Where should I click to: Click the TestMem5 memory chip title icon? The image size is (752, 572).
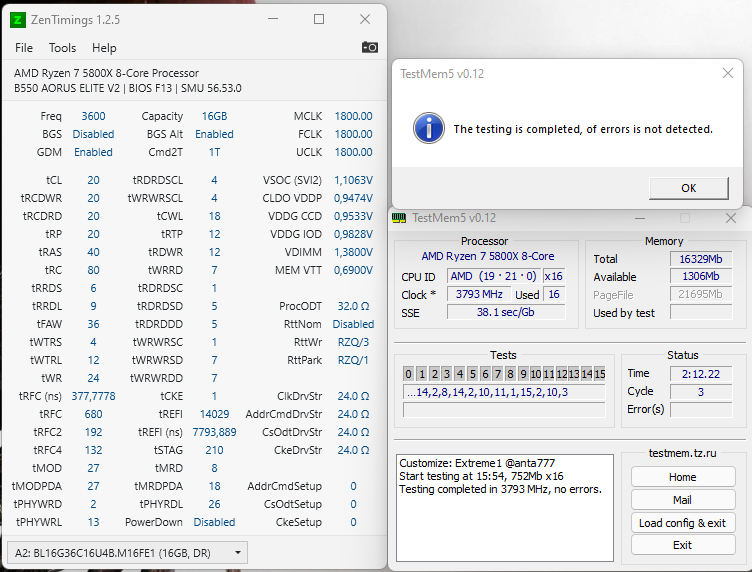coord(399,218)
